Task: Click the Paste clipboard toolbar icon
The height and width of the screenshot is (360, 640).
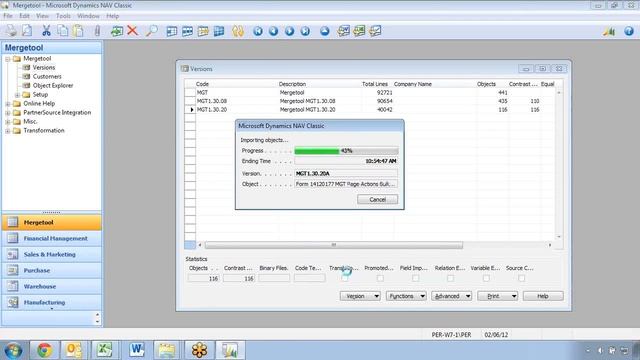Action: point(78,31)
